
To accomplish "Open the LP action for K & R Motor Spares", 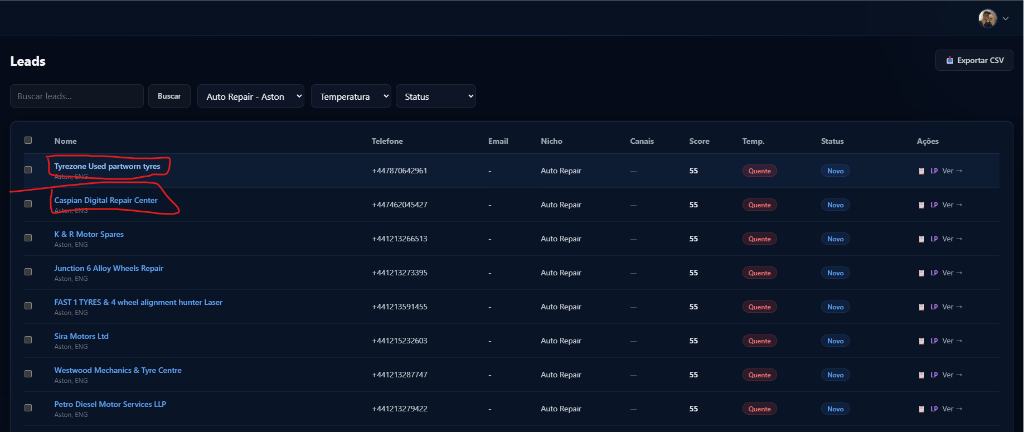I will (934, 239).
